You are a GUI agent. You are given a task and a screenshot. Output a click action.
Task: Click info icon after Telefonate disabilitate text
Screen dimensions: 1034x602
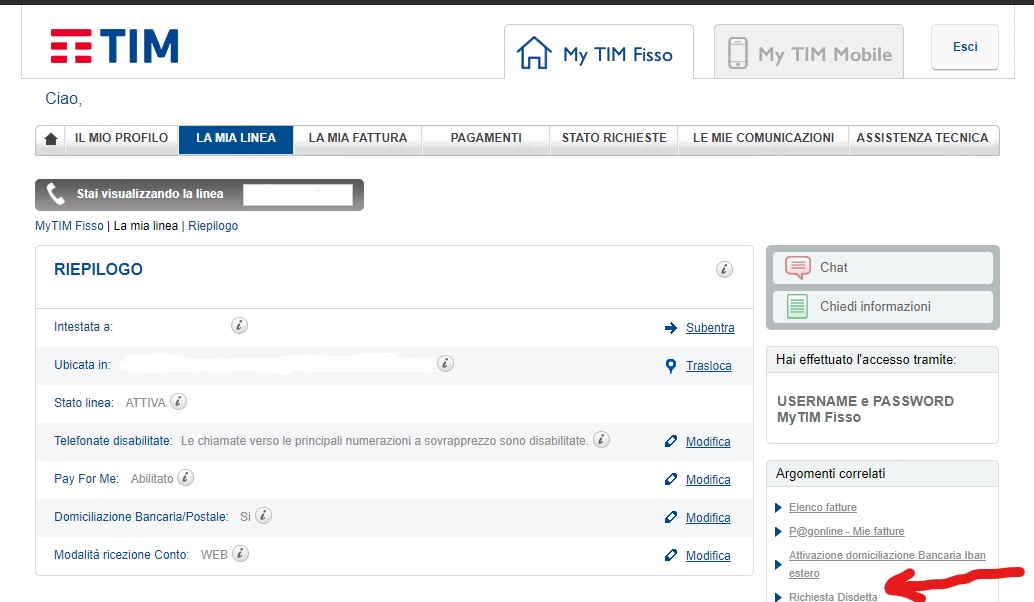pyautogui.click(x=601, y=439)
